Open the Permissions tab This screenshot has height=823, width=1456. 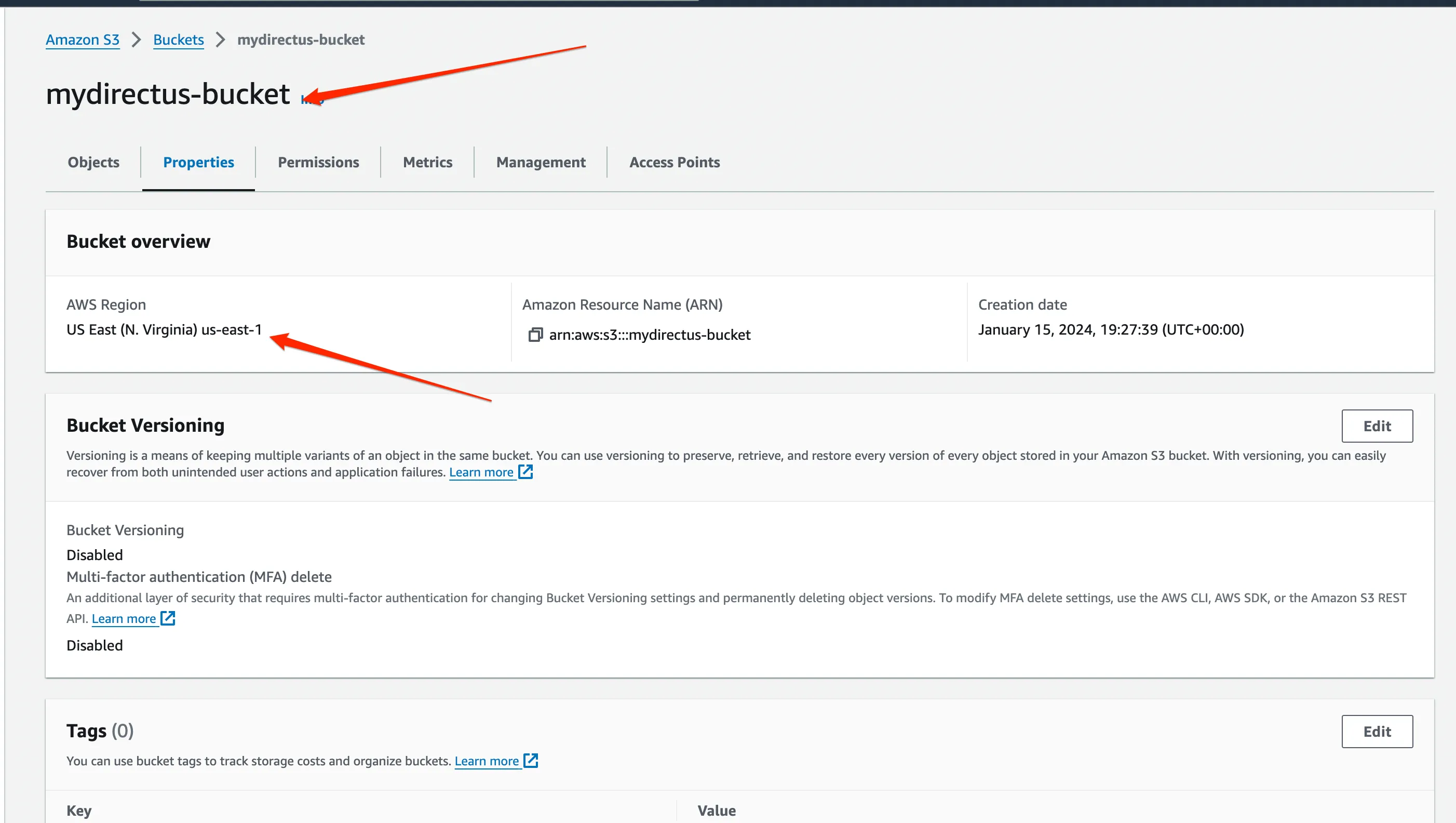[x=318, y=162]
